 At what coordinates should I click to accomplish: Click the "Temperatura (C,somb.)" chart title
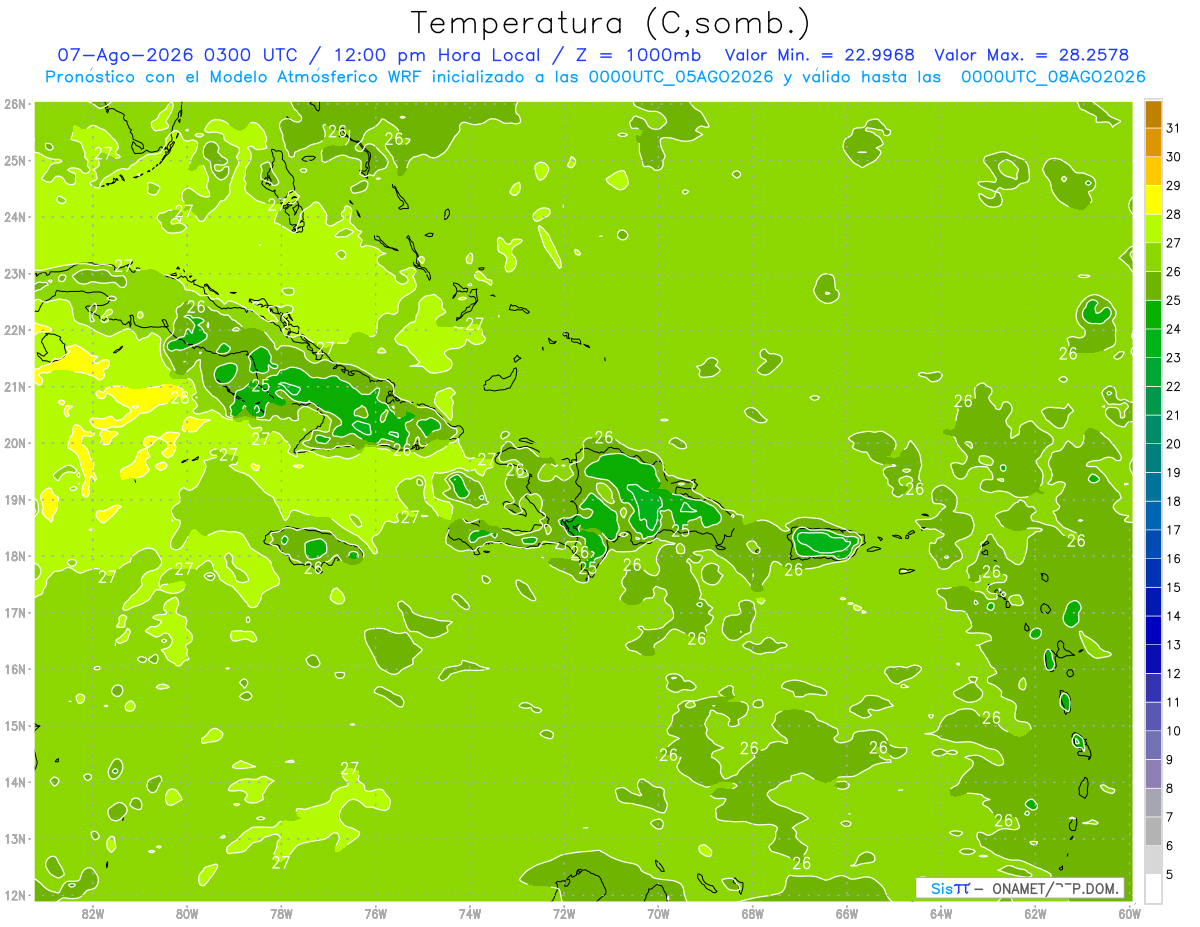611,22
